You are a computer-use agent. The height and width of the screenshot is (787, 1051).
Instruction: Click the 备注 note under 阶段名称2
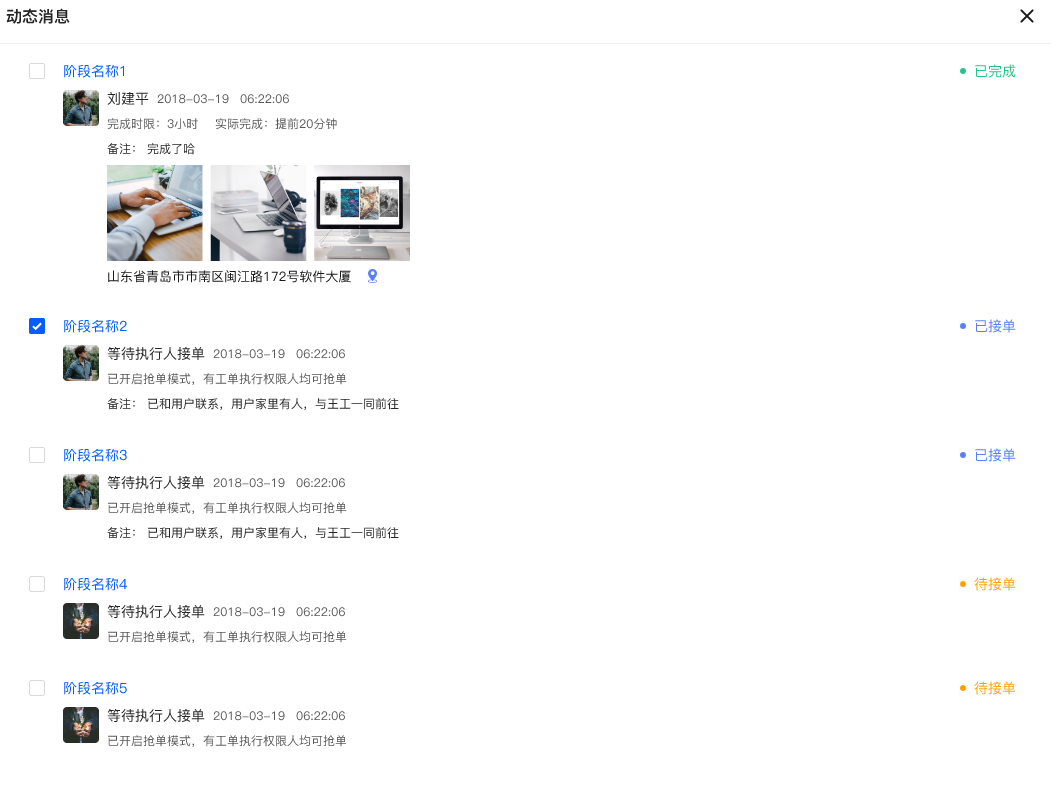point(253,404)
